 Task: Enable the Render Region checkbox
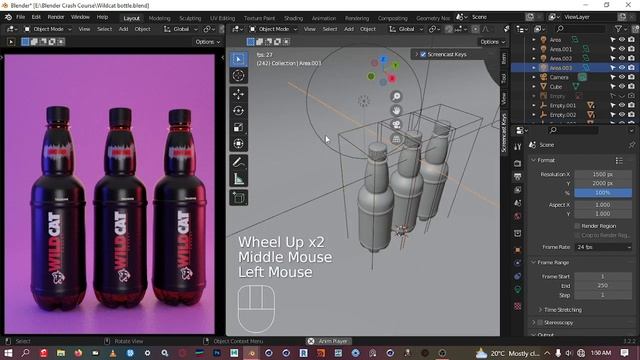(577, 226)
